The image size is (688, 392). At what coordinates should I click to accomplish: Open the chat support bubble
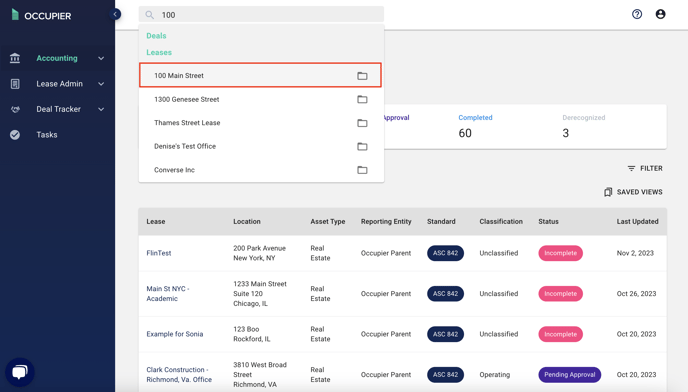(x=20, y=372)
